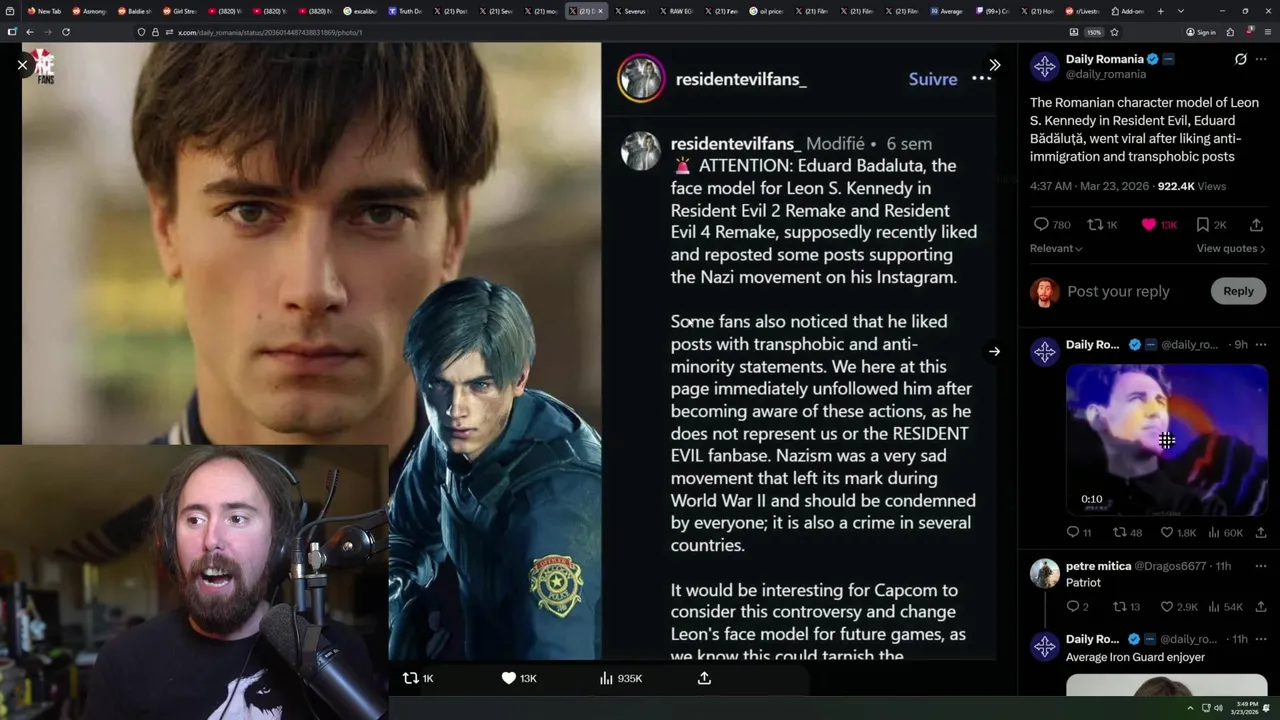Viewport: 1280px width, 720px height.
Task: Repost the main tweet showing 1K
Action: 1095,225
